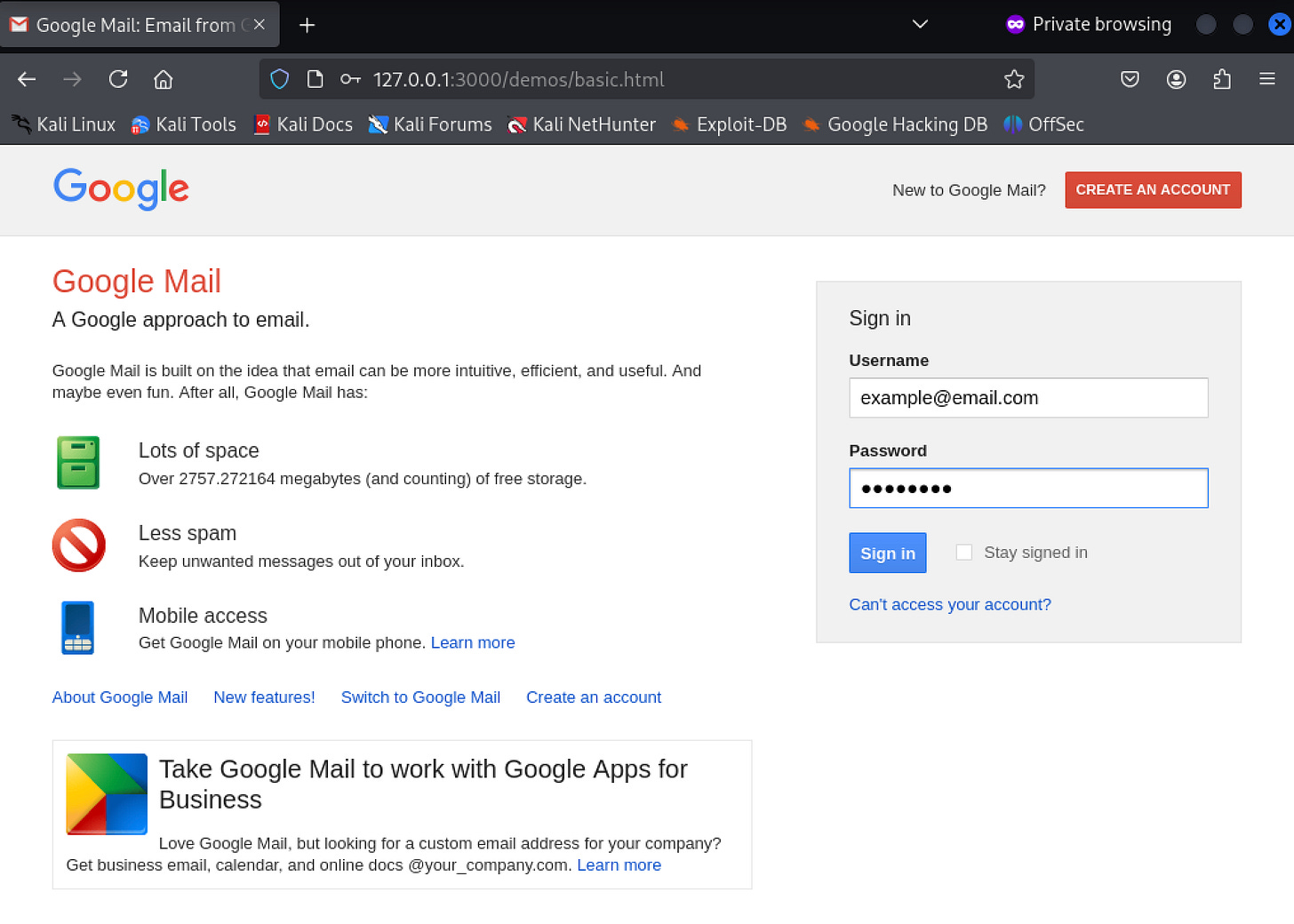This screenshot has width=1294, height=924.
Task: Click the Google logo
Action: click(121, 188)
